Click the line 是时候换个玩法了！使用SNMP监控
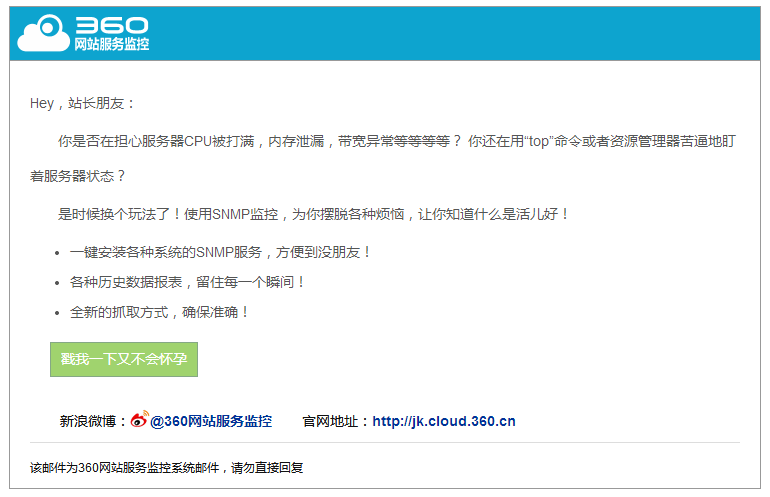The height and width of the screenshot is (497, 770). pos(313,214)
